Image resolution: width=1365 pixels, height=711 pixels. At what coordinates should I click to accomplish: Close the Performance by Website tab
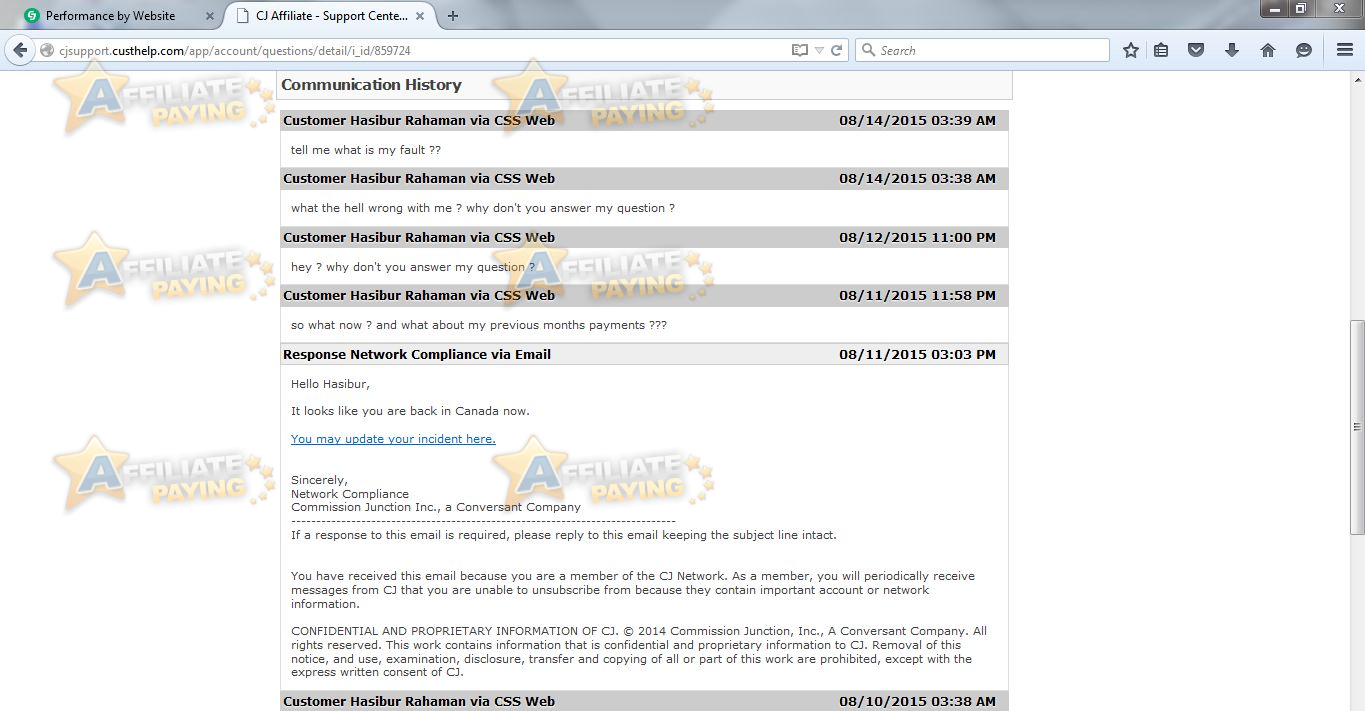208,16
